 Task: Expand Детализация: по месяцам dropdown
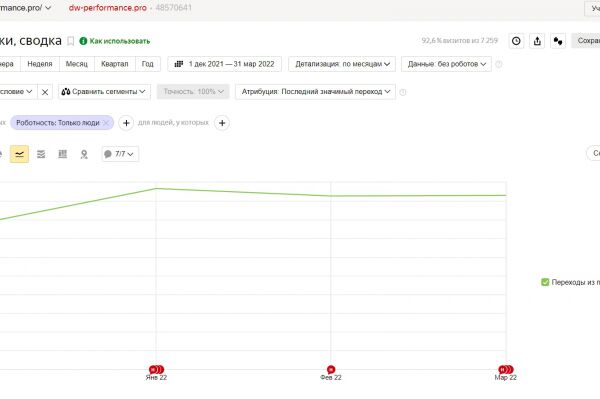[342, 64]
